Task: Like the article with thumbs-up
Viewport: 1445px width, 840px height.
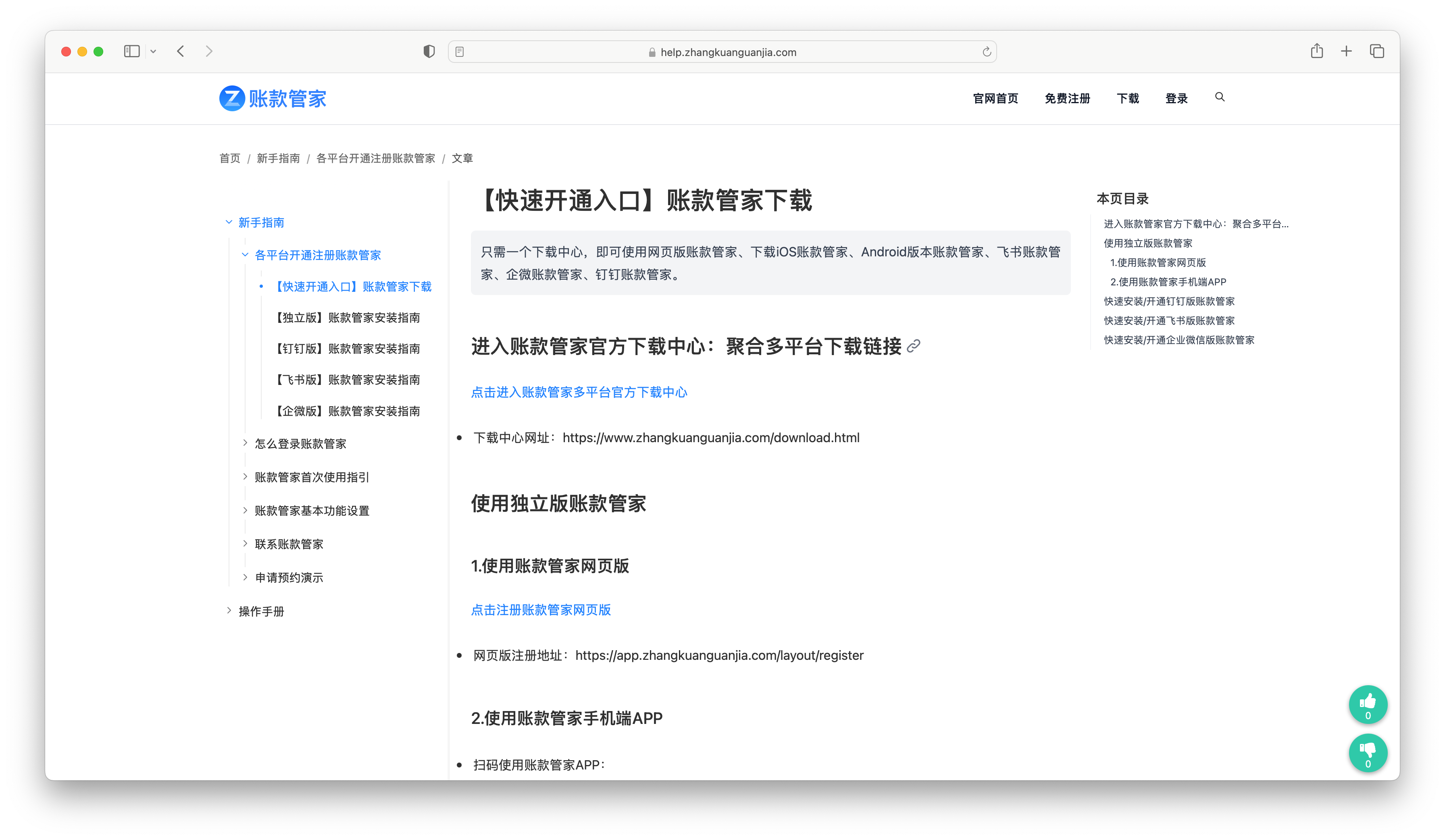Action: tap(1368, 705)
